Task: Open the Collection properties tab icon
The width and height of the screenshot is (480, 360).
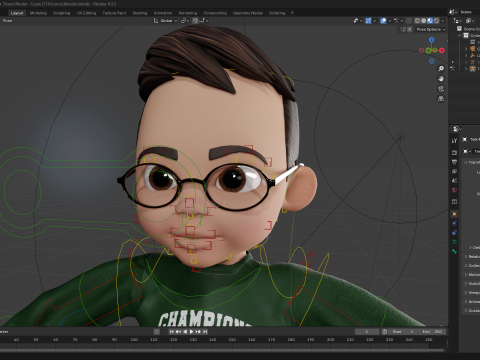Action: point(454,202)
